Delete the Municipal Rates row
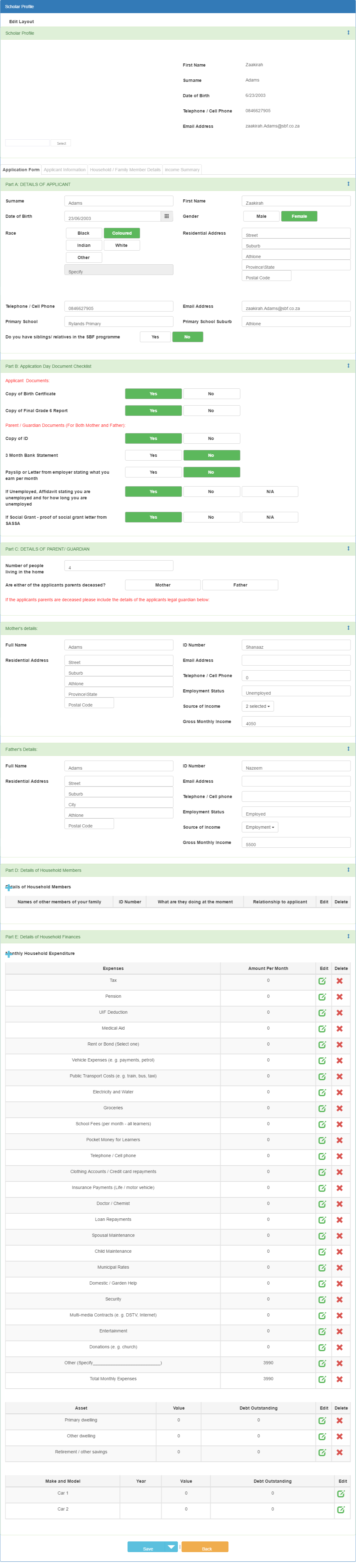Screen dimensions: 356x1568 pos(339,1268)
